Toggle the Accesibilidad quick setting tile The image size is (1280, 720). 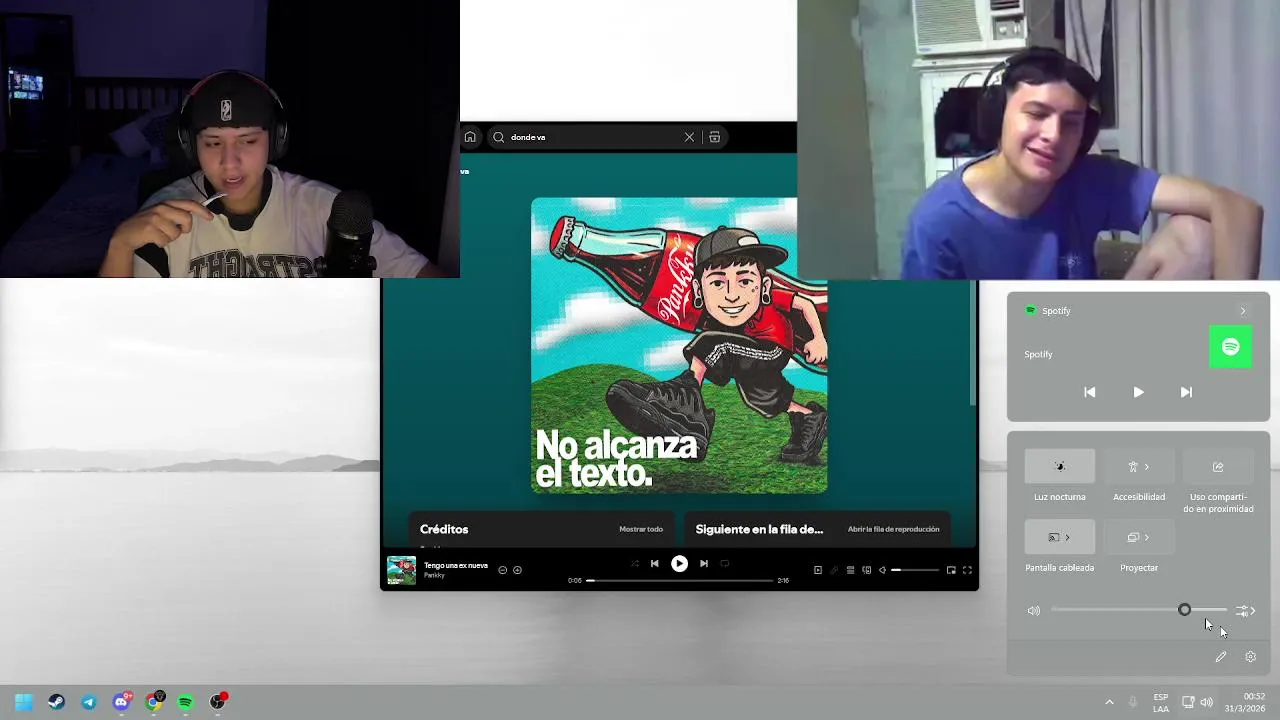(x=1132, y=466)
